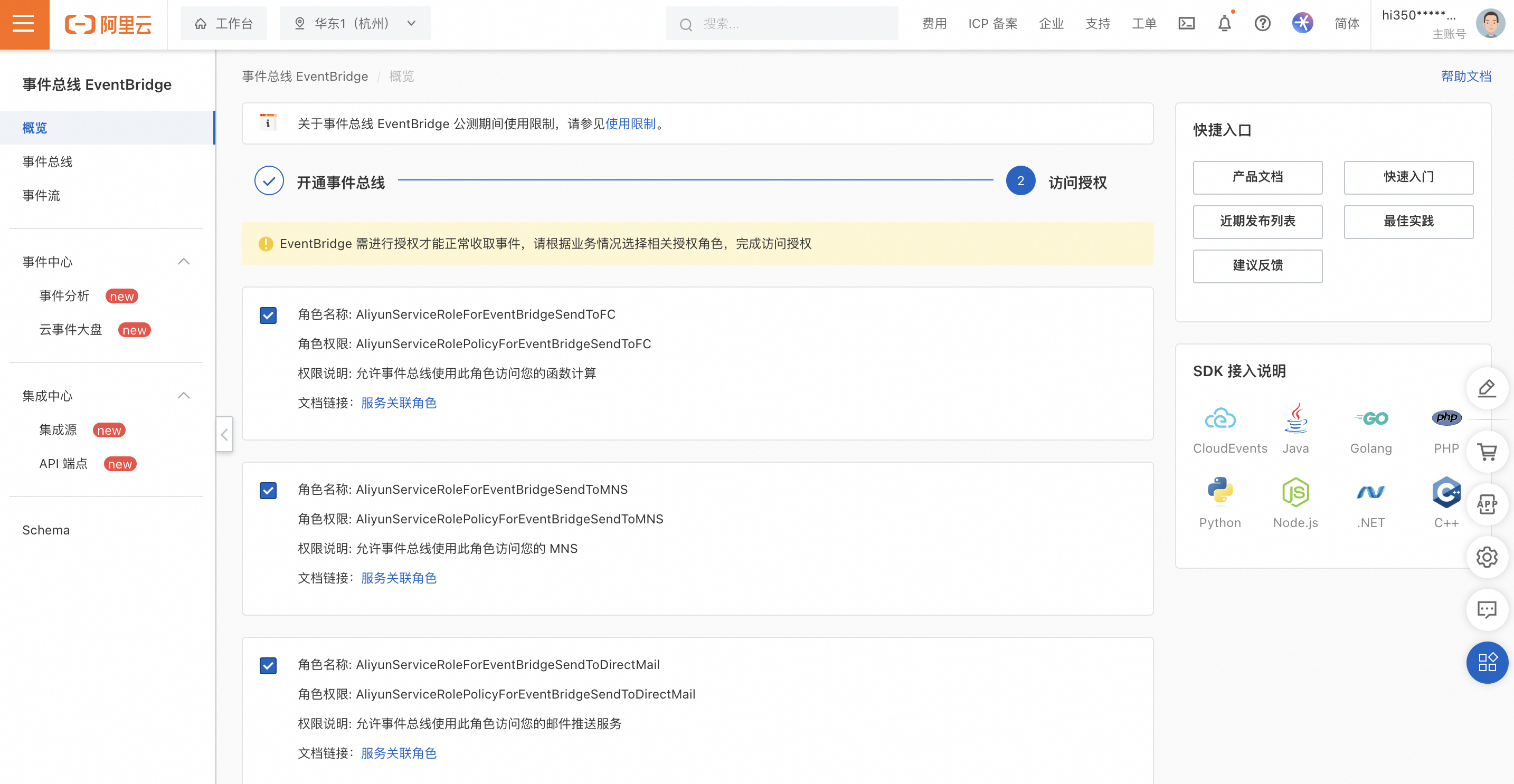Open the 使用限制 link

[x=630, y=123]
